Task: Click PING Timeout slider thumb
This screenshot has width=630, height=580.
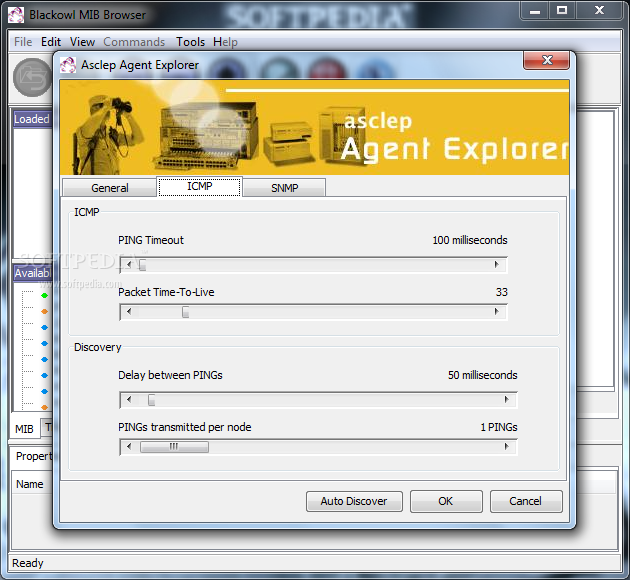Action: [x=142, y=265]
